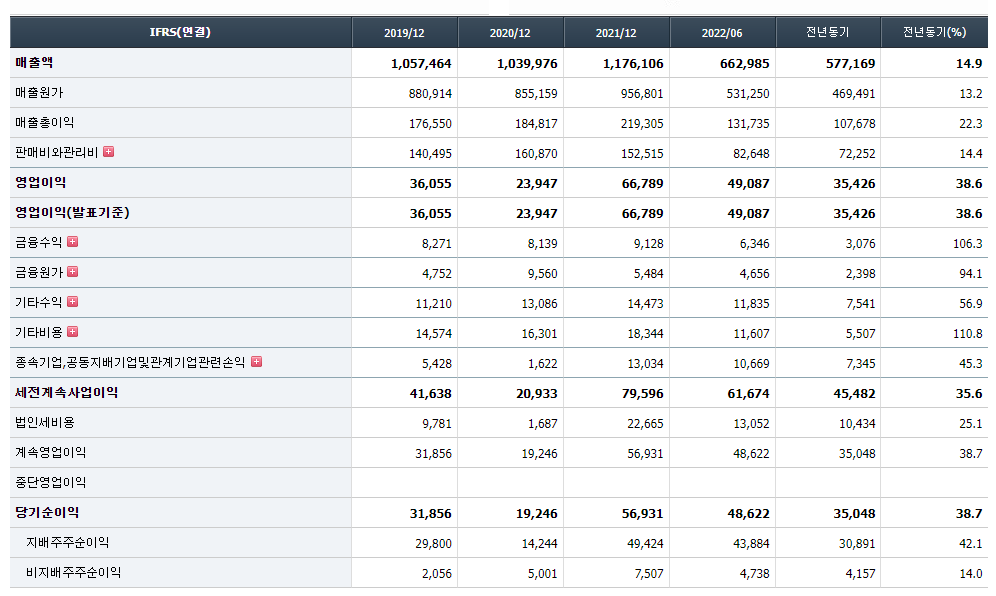Select the 110.8 percent cell
996x596 pixels.
click(968, 334)
